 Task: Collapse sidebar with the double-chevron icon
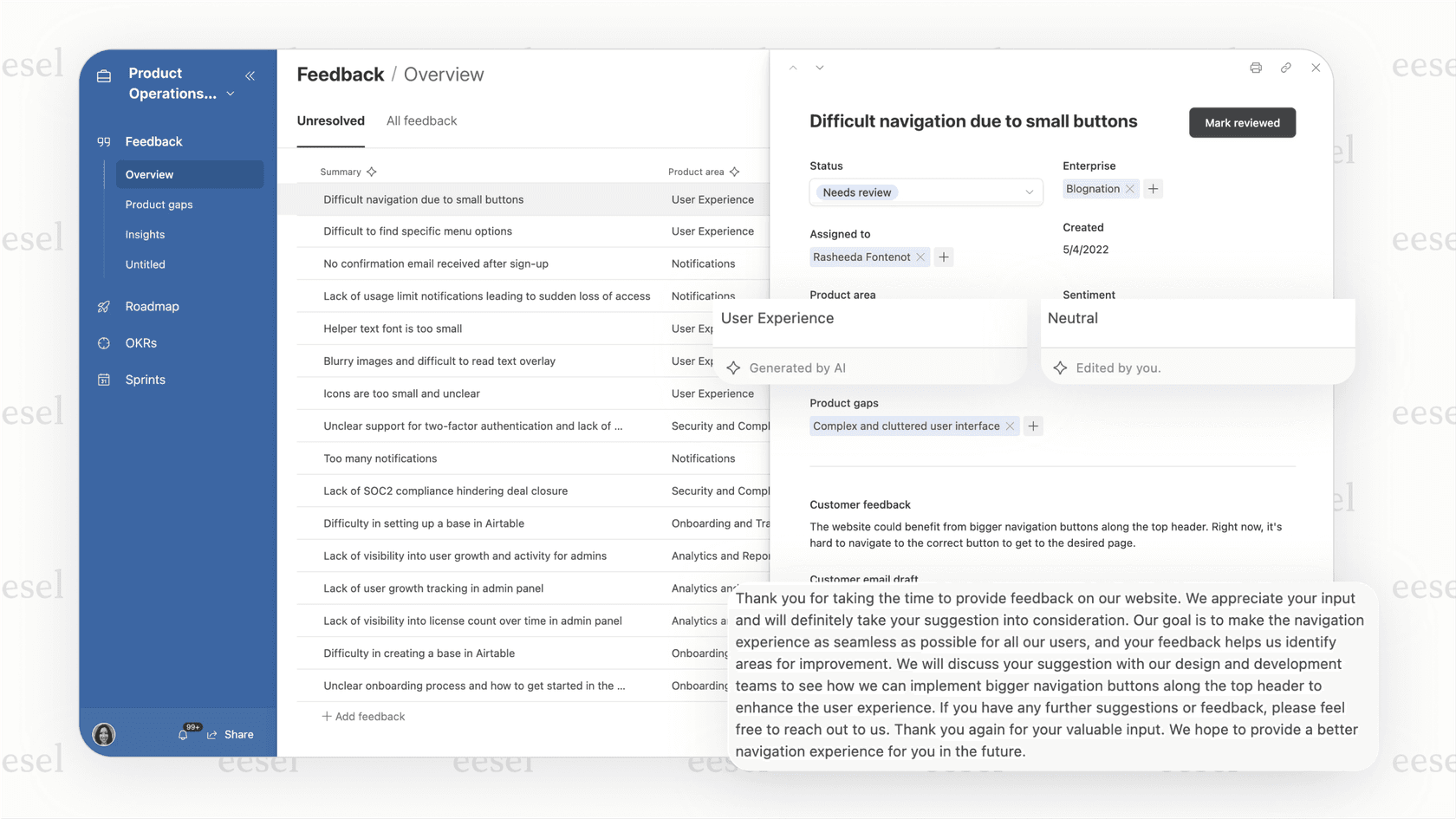click(250, 75)
